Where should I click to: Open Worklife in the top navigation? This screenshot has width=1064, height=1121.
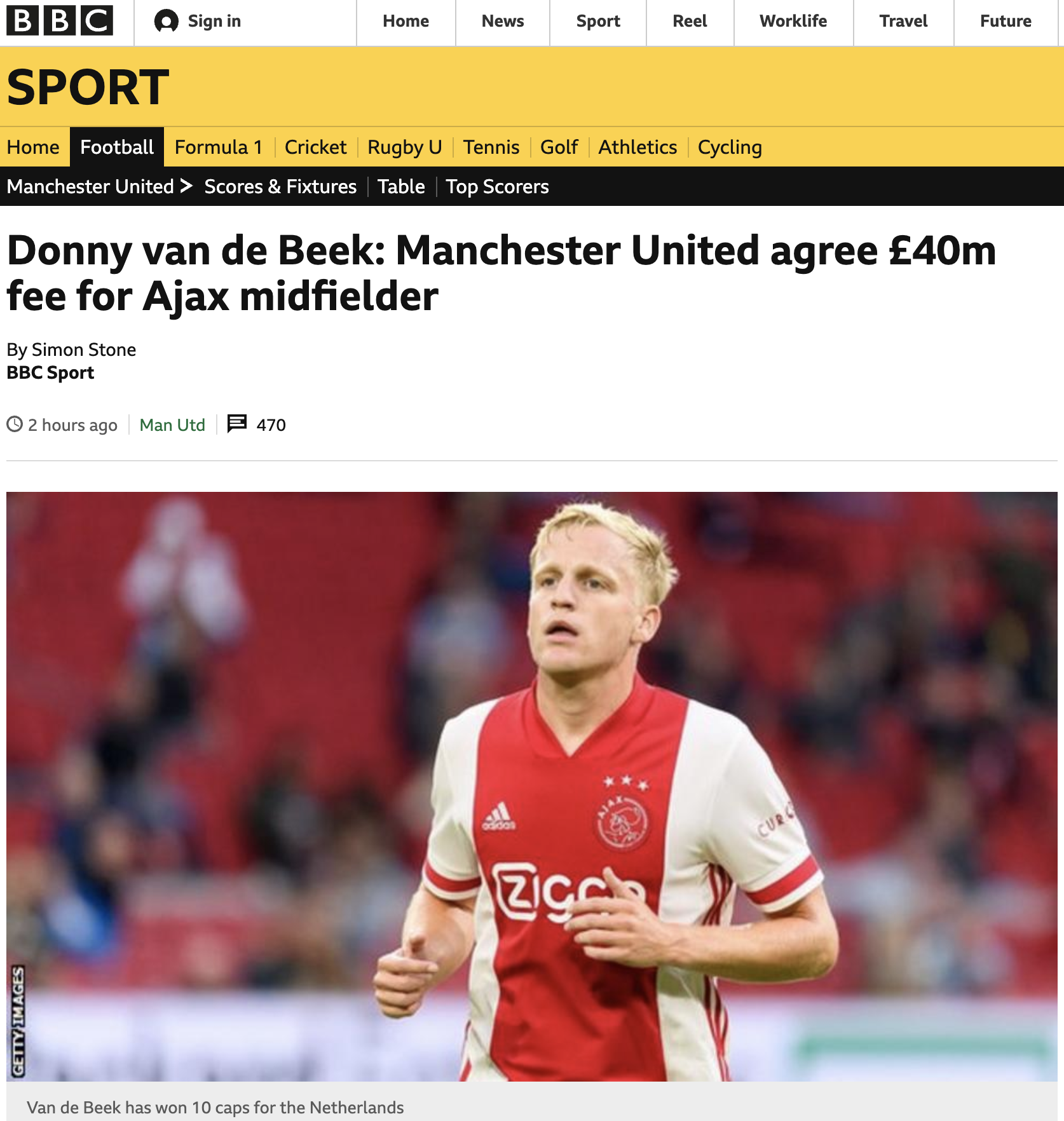pyautogui.click(x=793, y=21)
